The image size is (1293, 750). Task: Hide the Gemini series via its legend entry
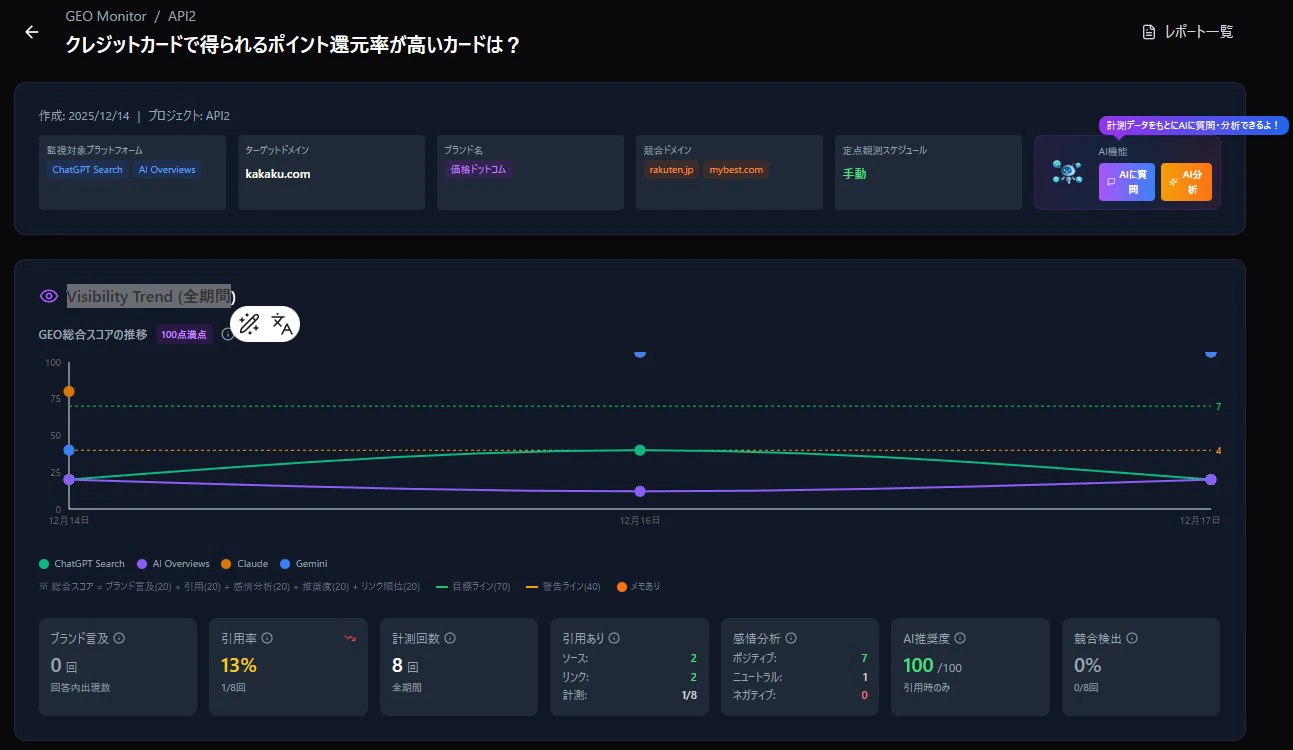pos(304,563)
